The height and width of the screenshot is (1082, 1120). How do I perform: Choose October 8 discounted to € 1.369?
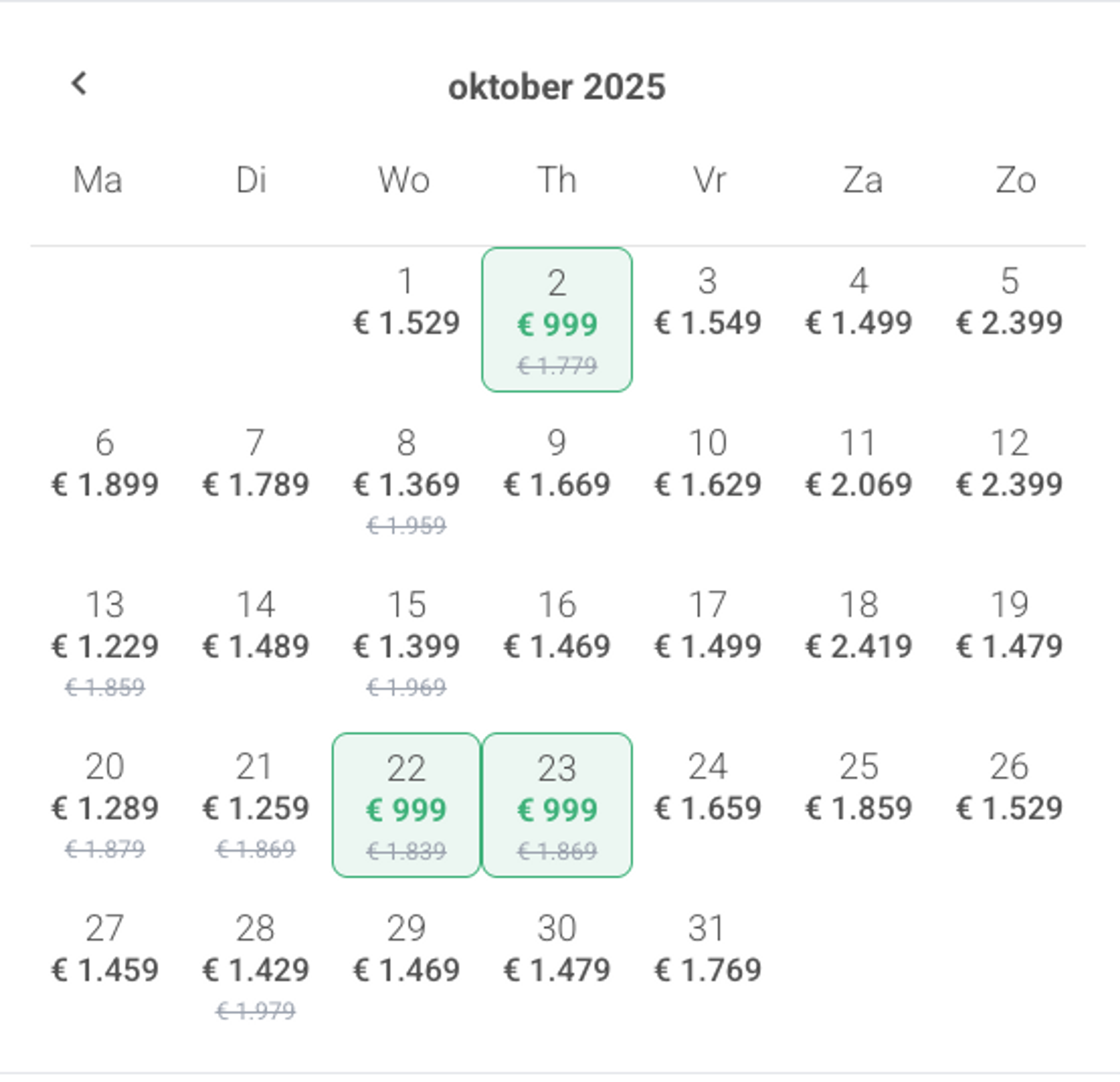click(x=406, y=481)
